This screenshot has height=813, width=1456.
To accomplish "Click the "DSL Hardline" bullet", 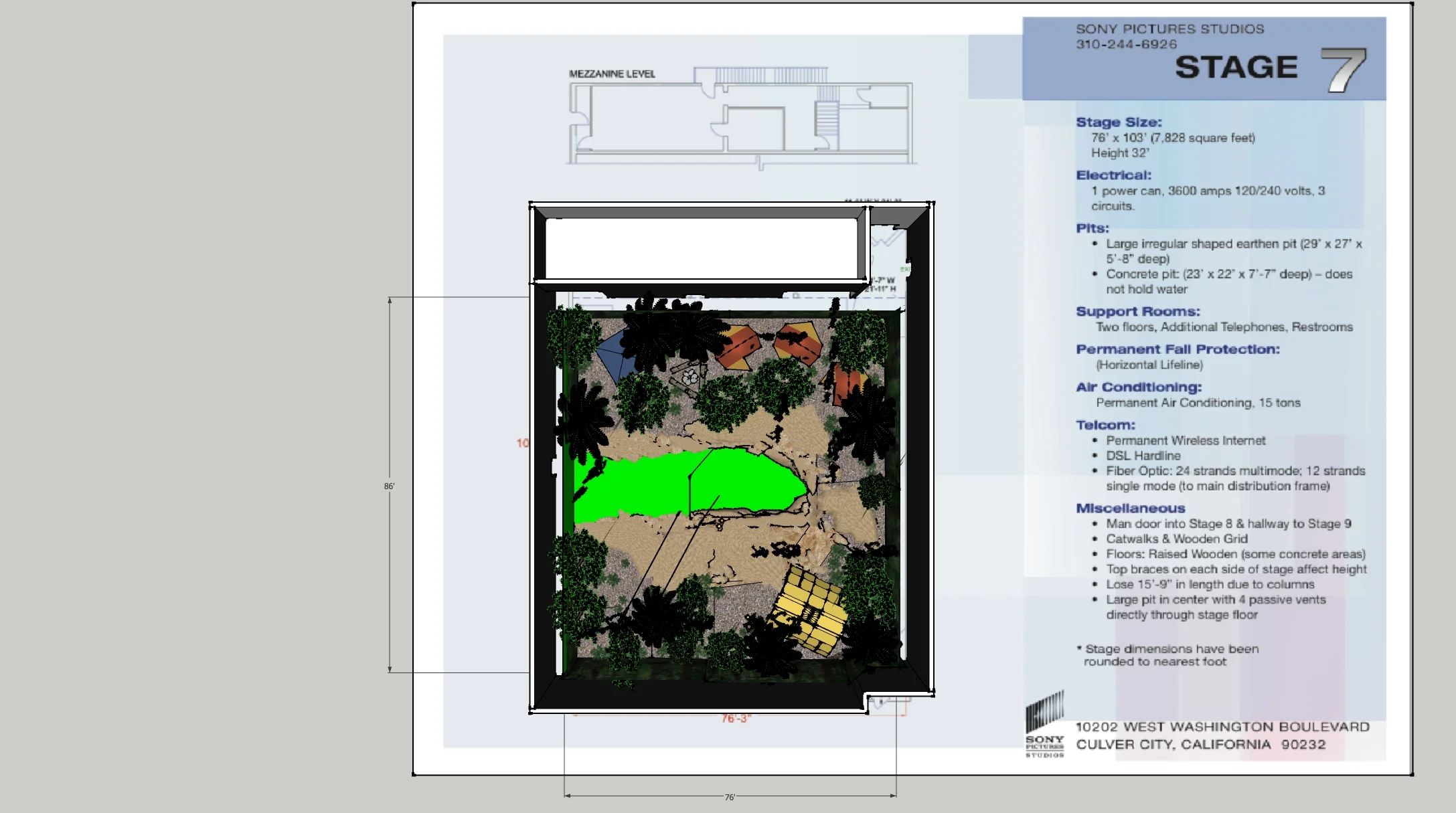I will click(1143, 456).
